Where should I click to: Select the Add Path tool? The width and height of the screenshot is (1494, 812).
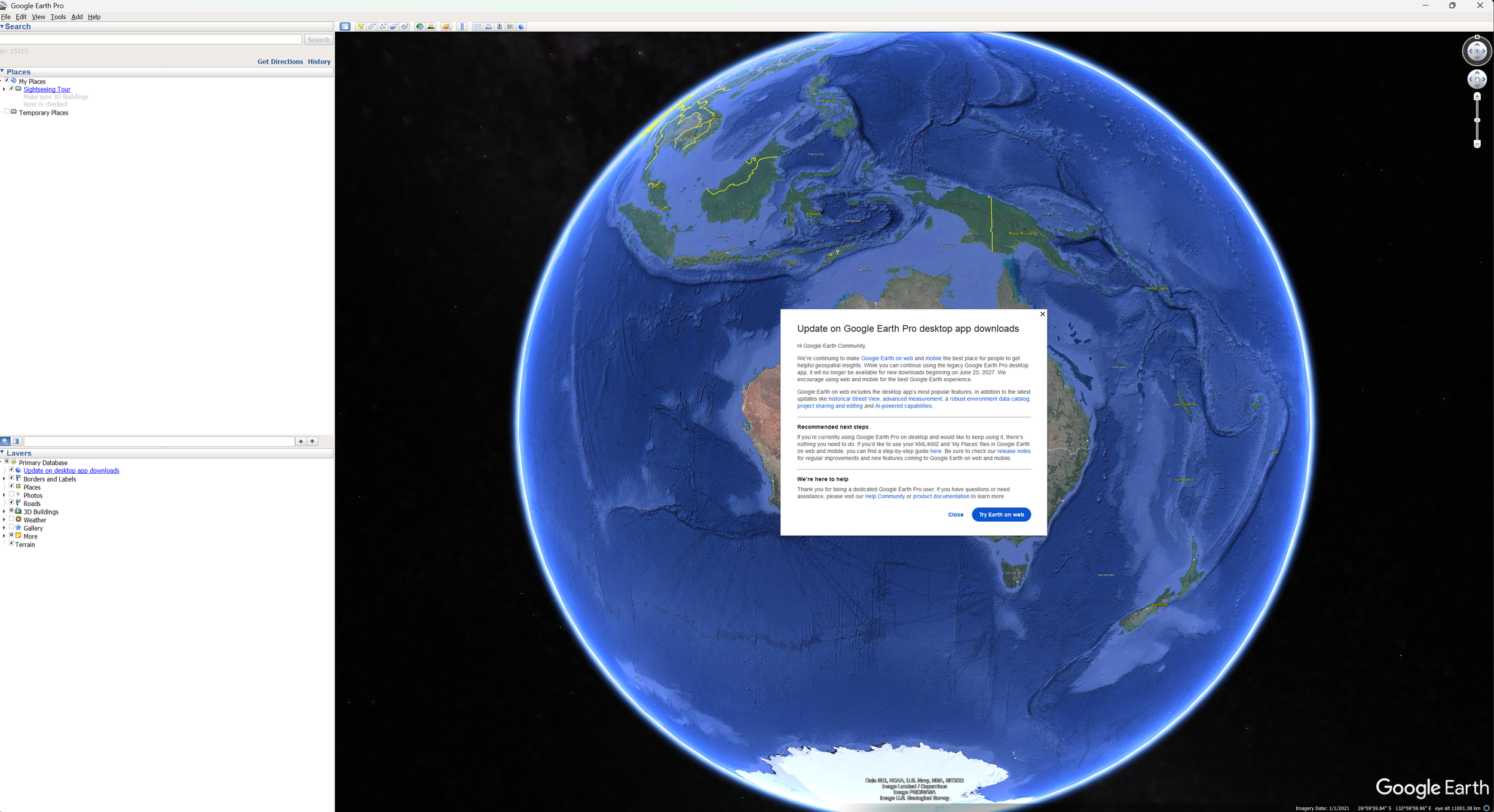[382, 27]
